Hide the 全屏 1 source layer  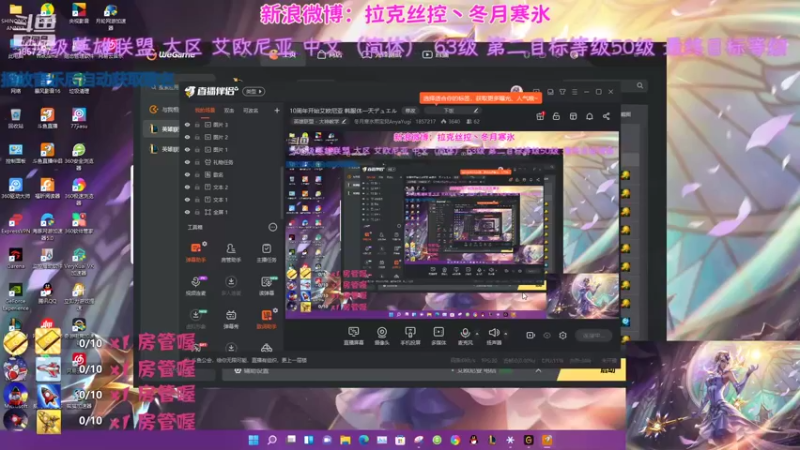(x=187, y=212)
